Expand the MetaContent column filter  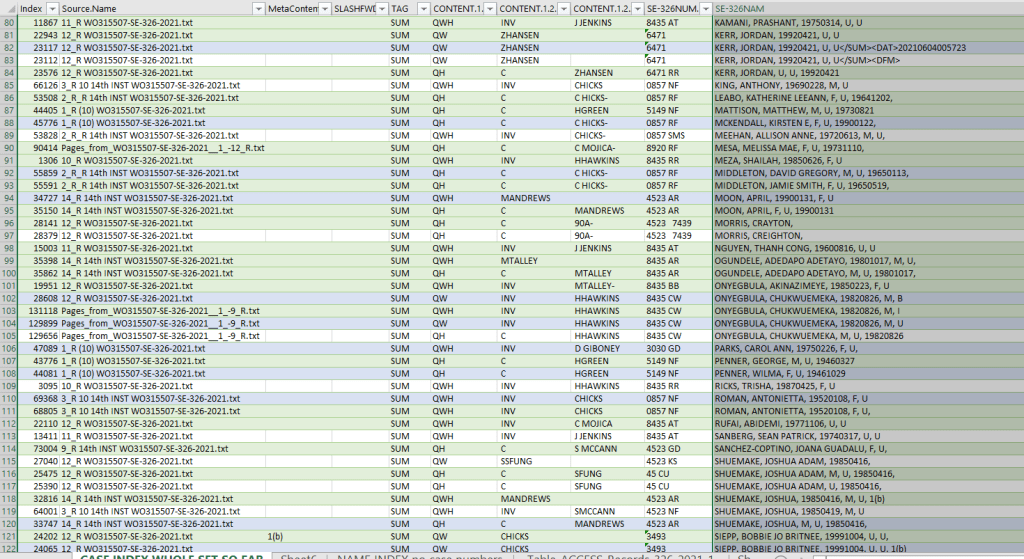coord(323,8)
